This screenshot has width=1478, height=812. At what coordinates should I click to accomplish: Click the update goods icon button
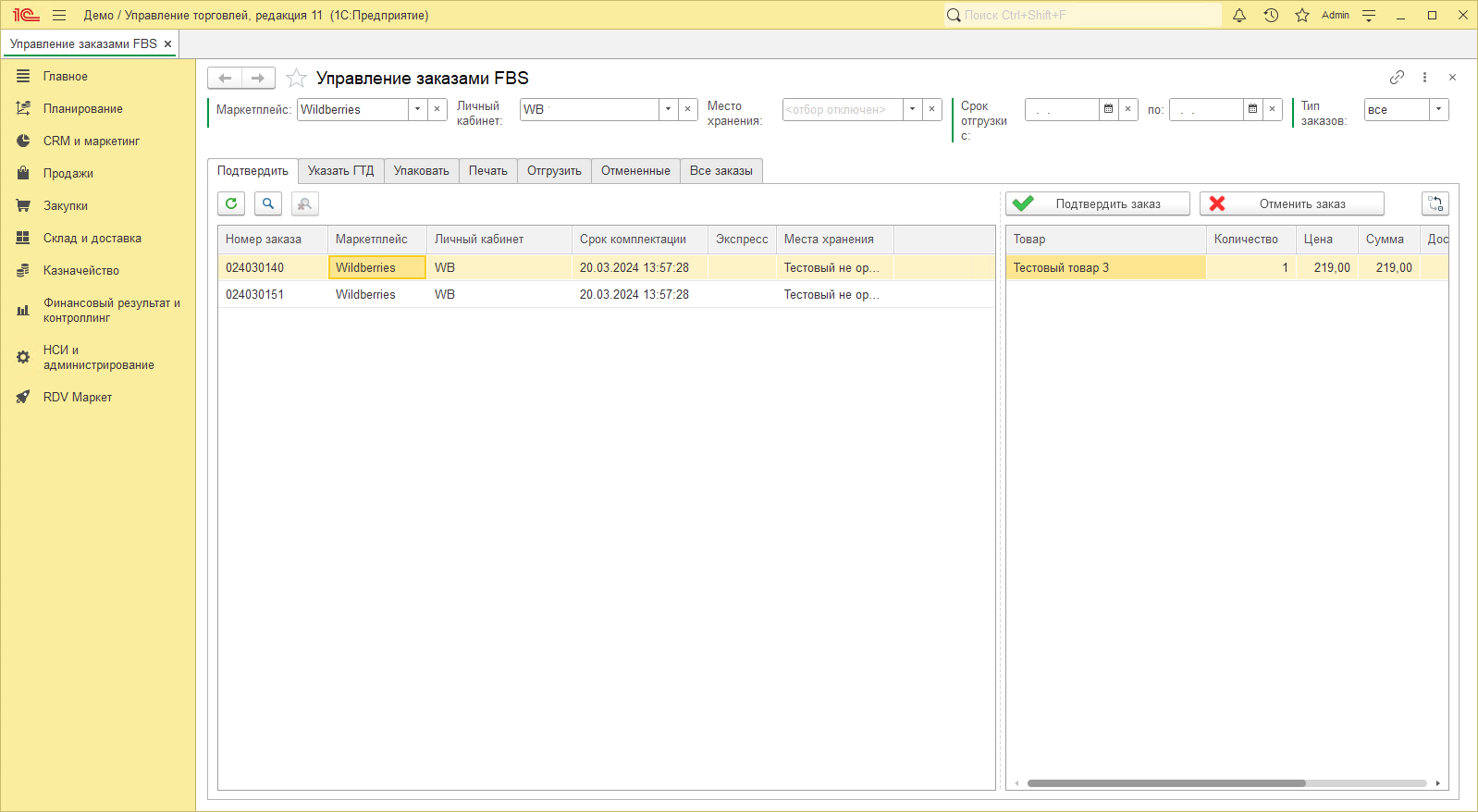(1435, 203)
